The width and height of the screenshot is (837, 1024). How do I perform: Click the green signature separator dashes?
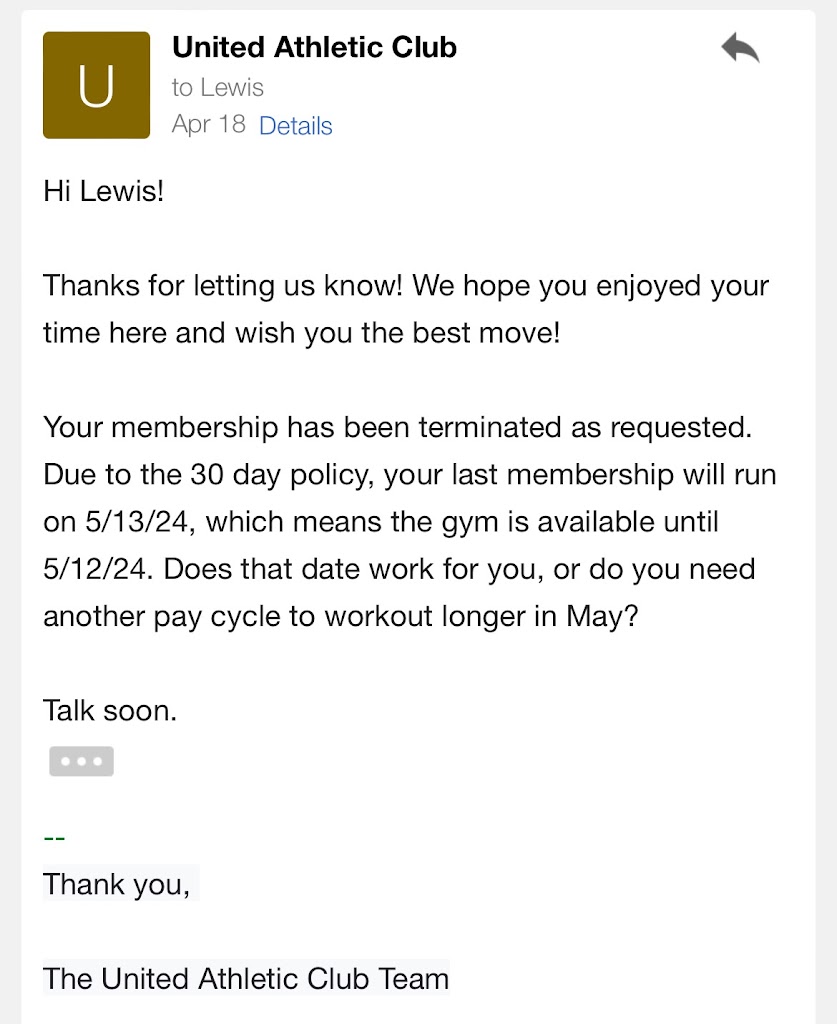[x=54, y=836]
